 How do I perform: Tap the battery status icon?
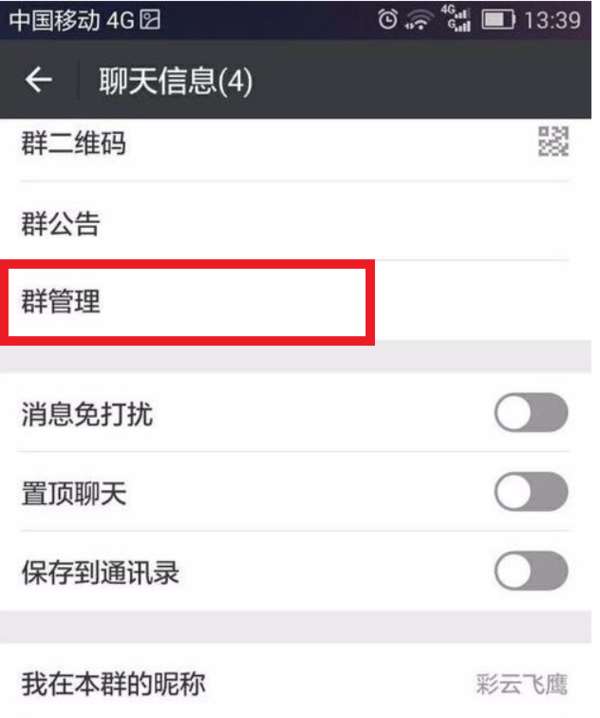point(498,20)
